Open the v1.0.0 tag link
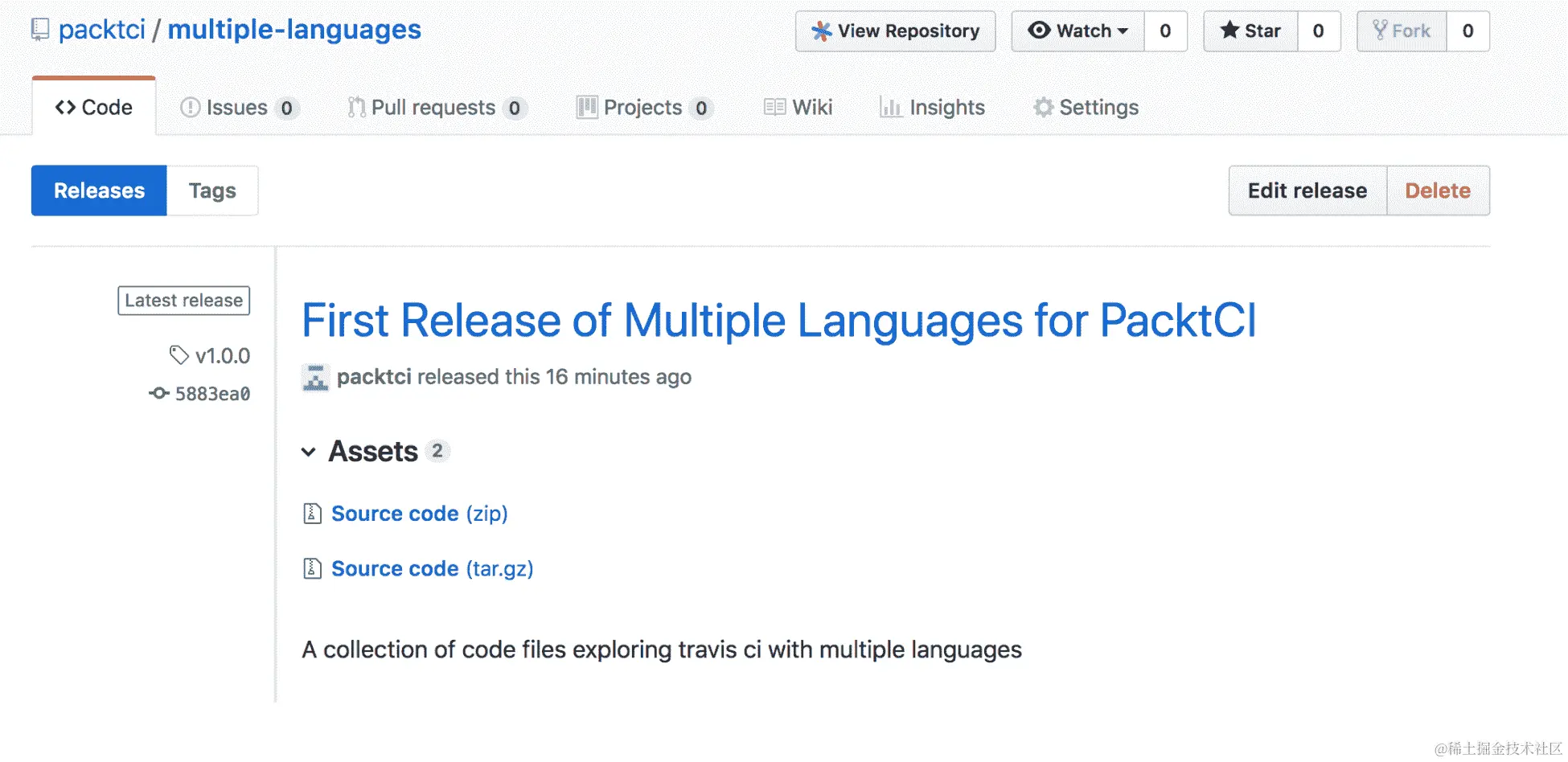This screenshot has width=1568, height=762. click(223, 355)
